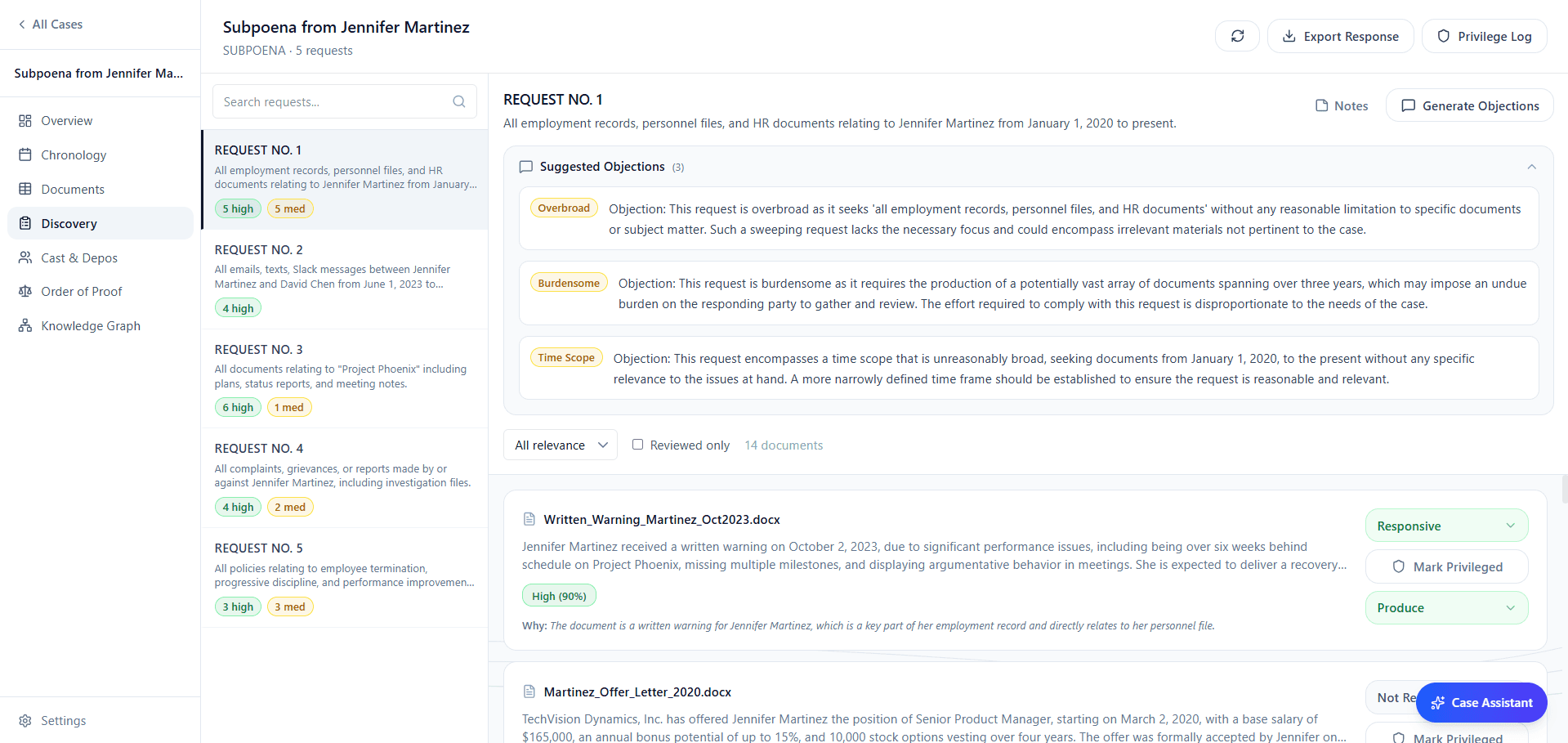Viewport: 1568px width, 743px height.
Task: Click the Export Response button
Action: pyautogui.click(x=1340, y=36)
